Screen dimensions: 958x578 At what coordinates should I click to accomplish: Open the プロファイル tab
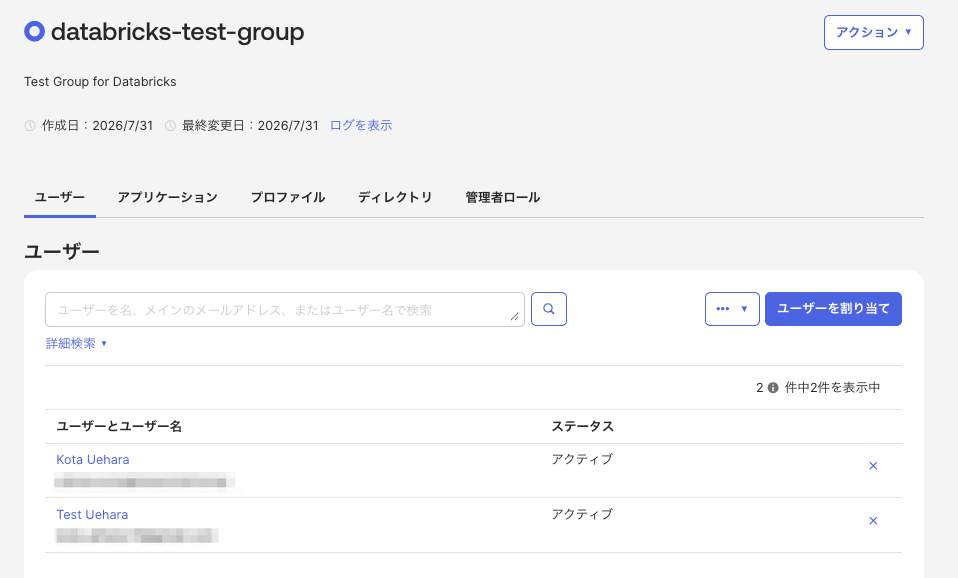288,197
